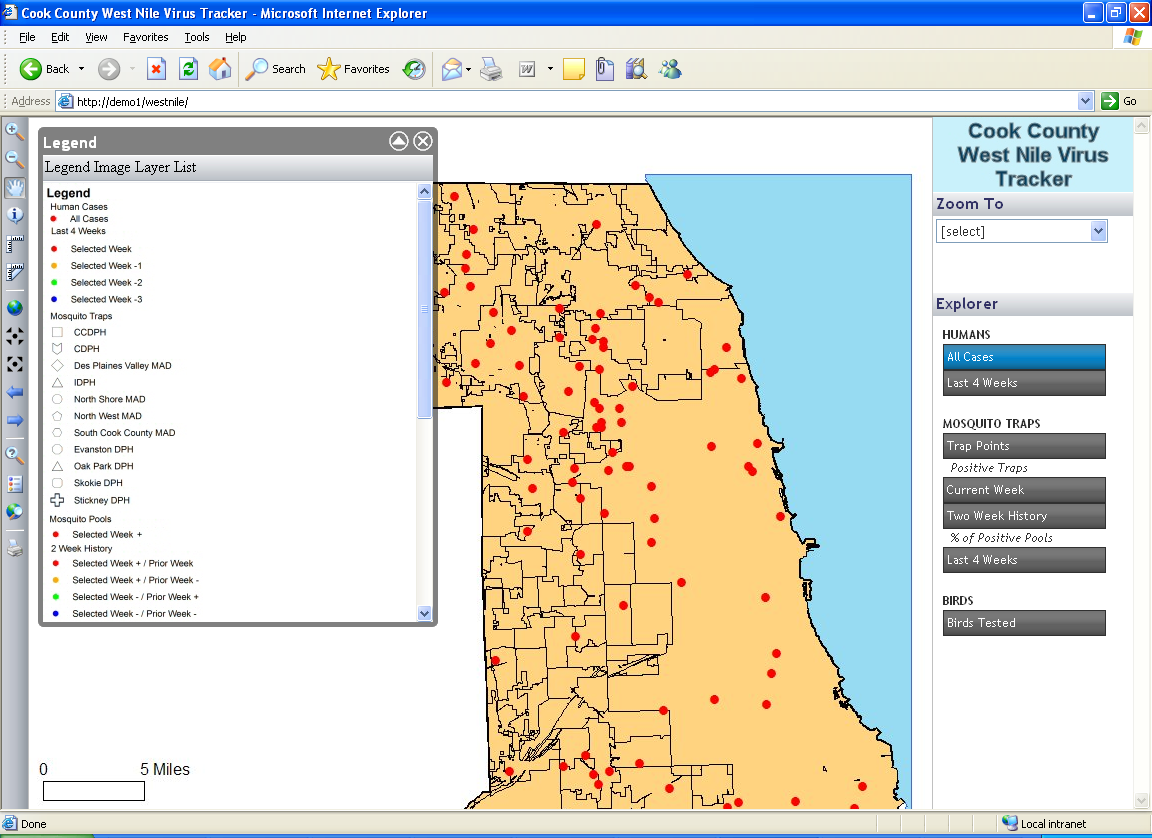Select the Zoom Out map tool
This screenshot has height=838, width=1152.
coord(15,159)
